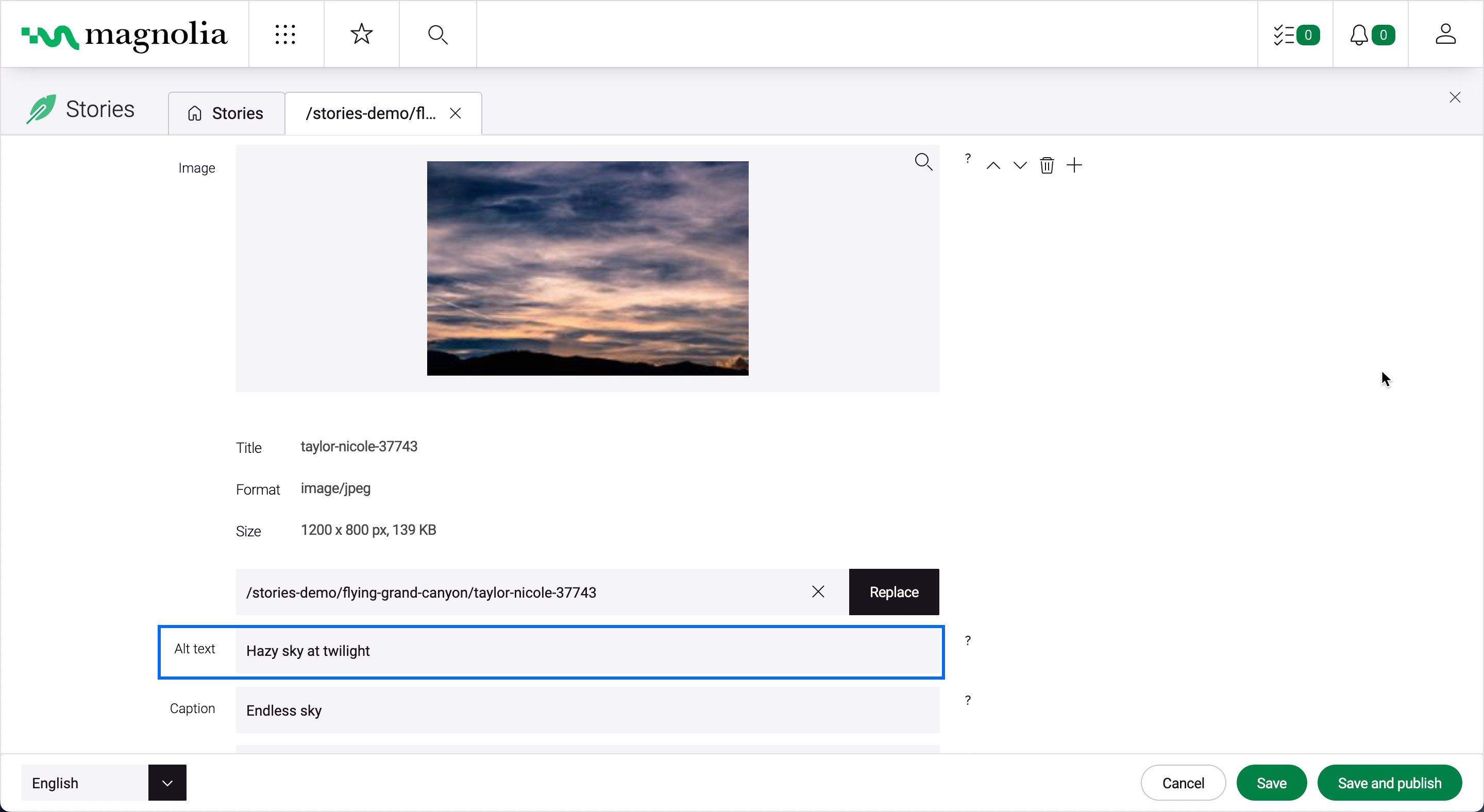
Task: Open the English language dropdown
Action: tap(104, 783)
